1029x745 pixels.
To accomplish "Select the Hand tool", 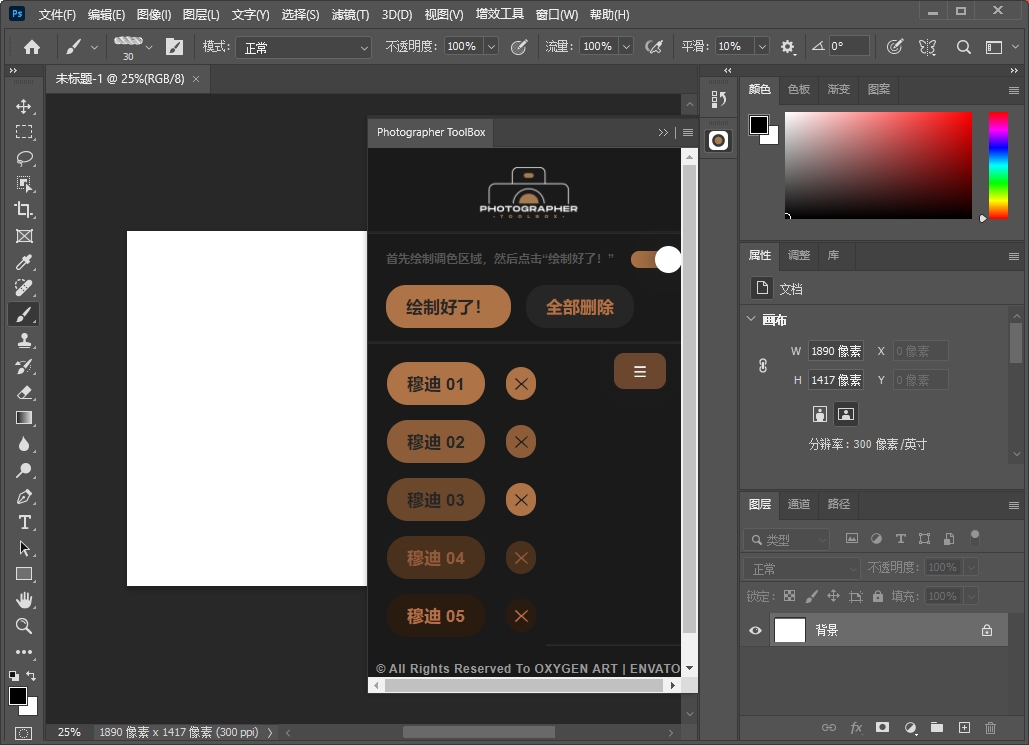I will tap(24, 600).
